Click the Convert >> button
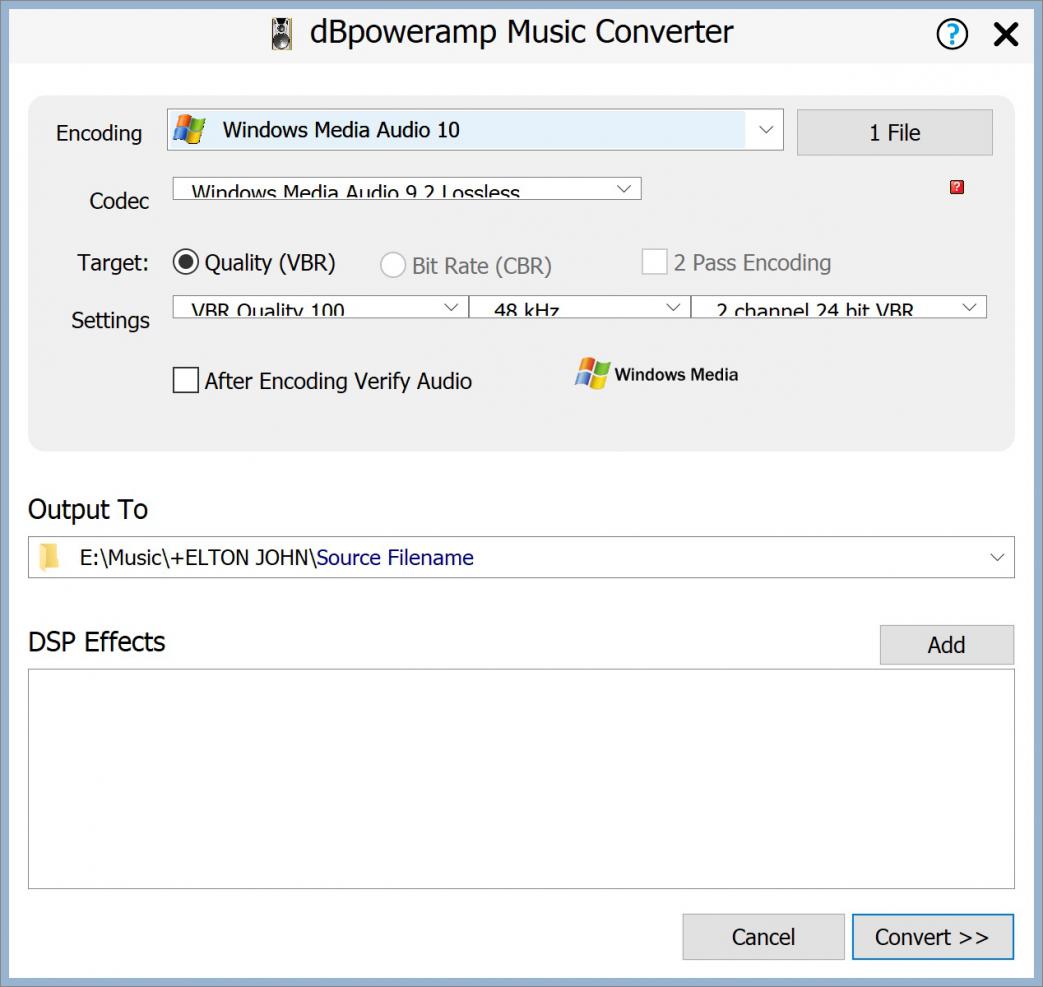Image resolution: width=1043 pixels, height=987 pixels. 932,937
